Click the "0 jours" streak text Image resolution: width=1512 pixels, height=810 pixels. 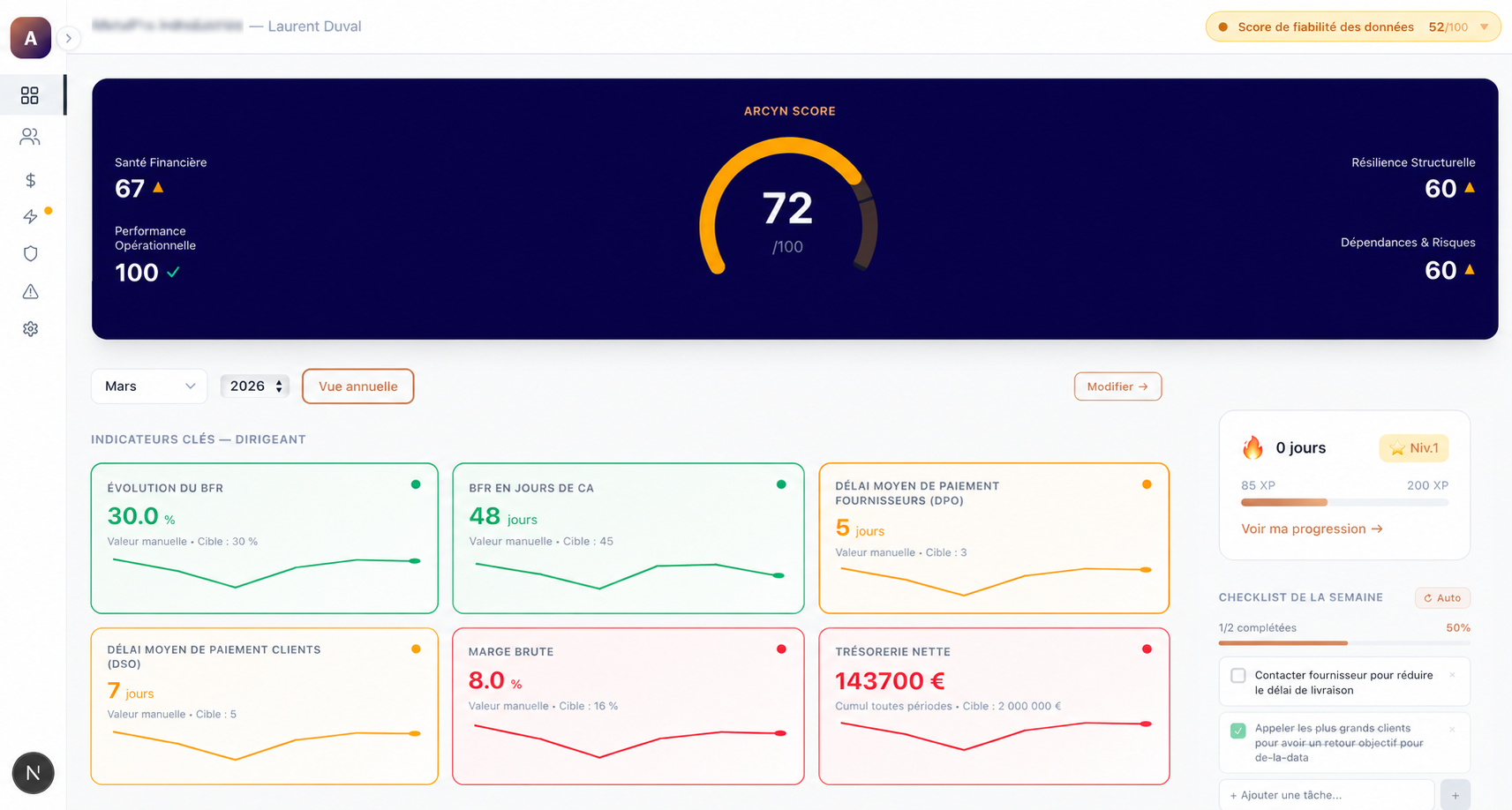(1301, 448)
